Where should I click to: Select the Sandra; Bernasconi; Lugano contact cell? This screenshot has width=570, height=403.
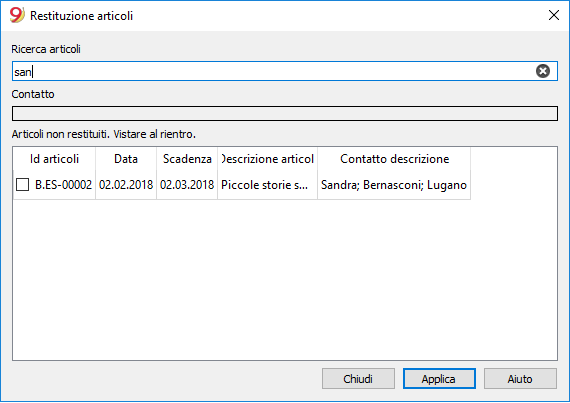pyautogui.click(x=394, y=185)
